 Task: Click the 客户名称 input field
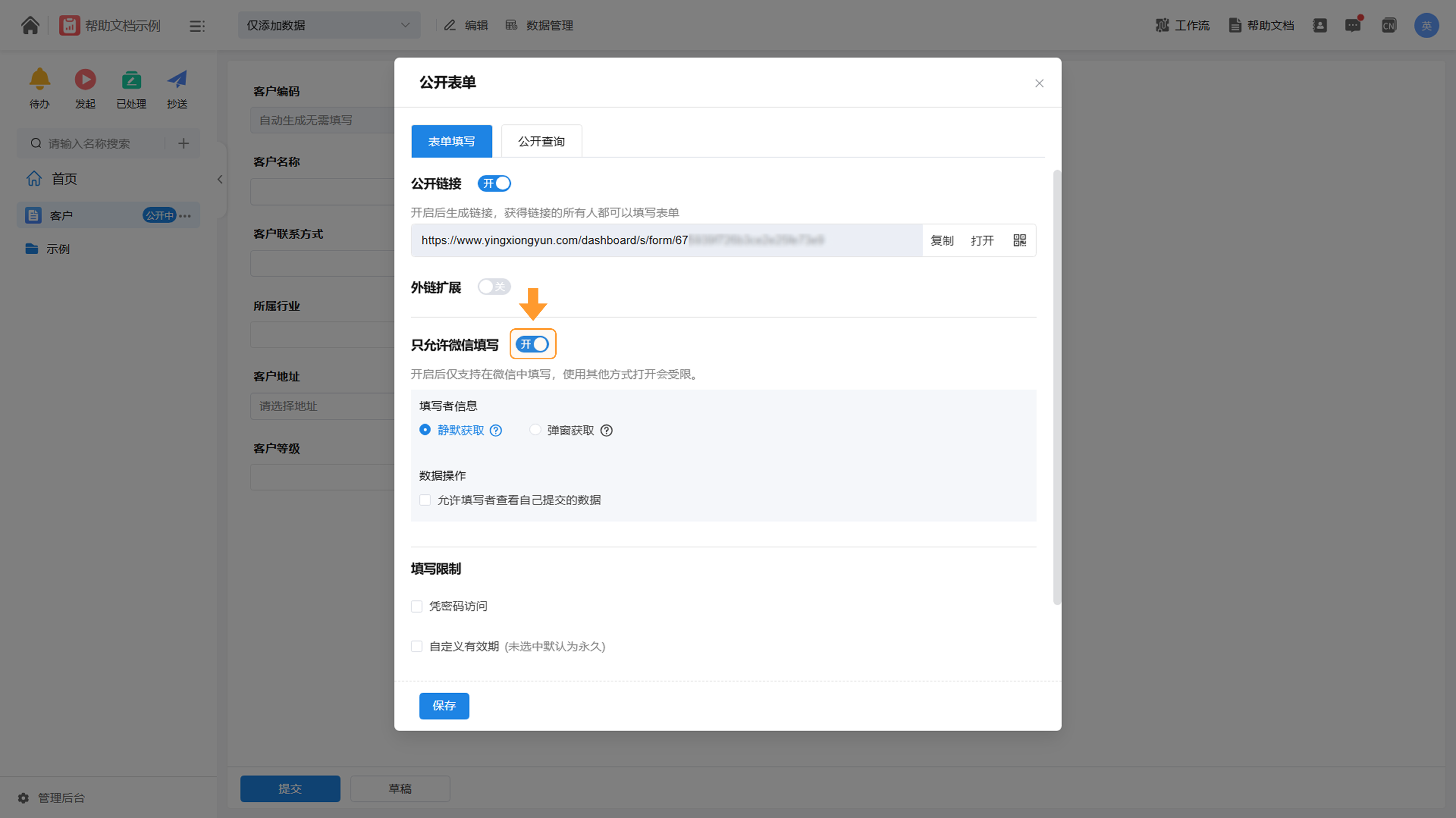pos(322,191)
